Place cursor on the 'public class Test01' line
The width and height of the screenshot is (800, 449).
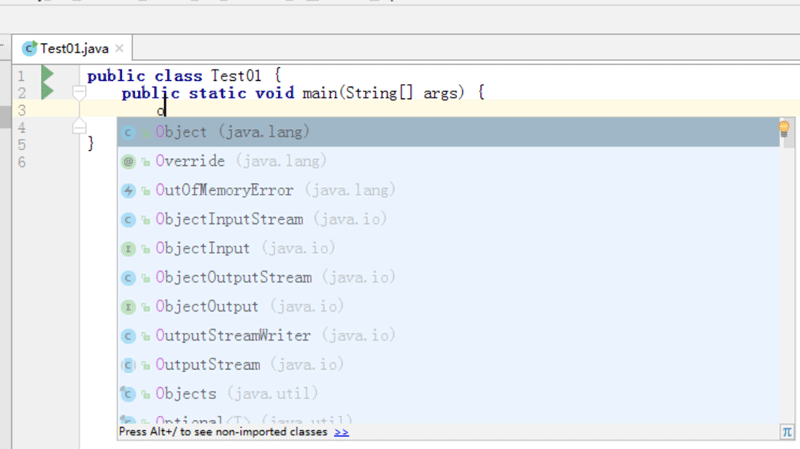click(184, 76)
